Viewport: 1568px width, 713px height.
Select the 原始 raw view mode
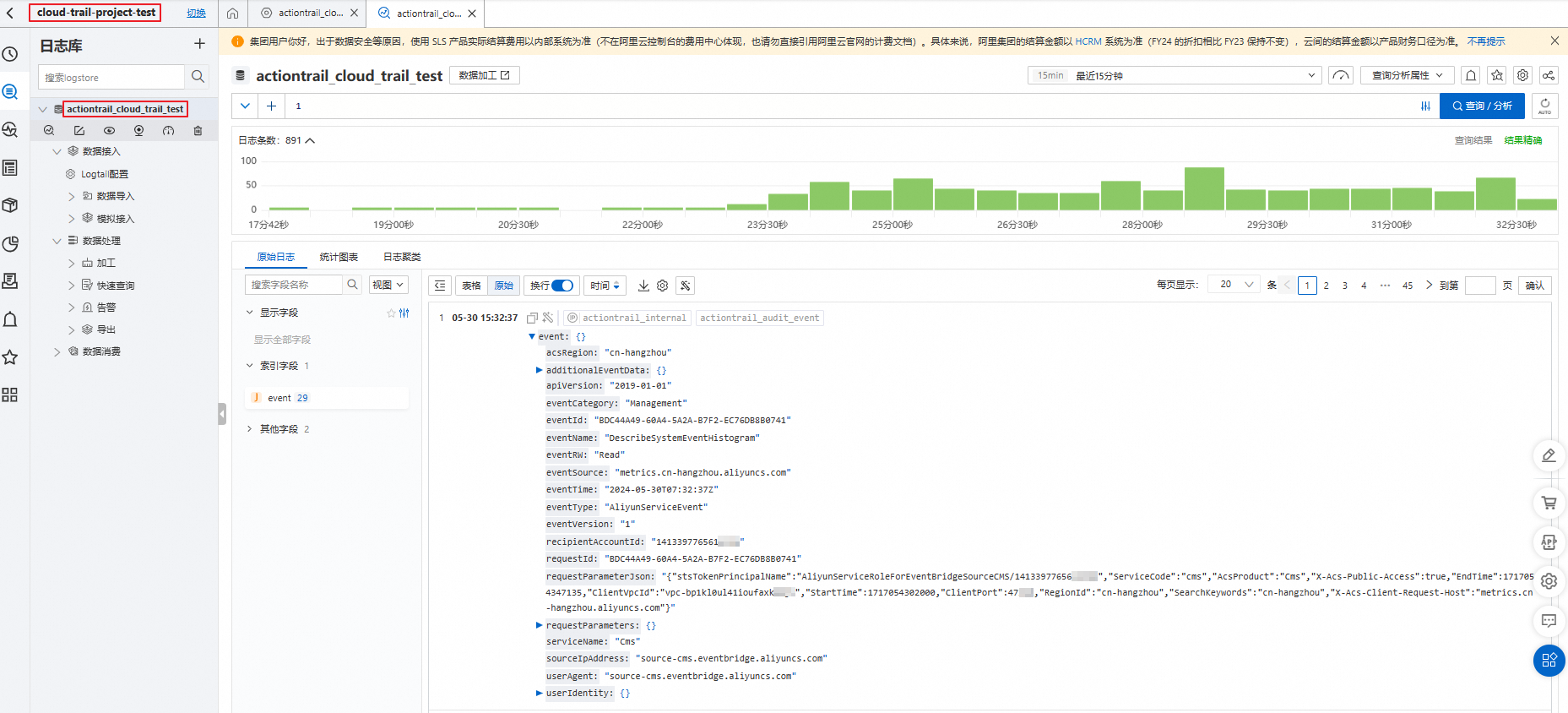pos(503,286)
